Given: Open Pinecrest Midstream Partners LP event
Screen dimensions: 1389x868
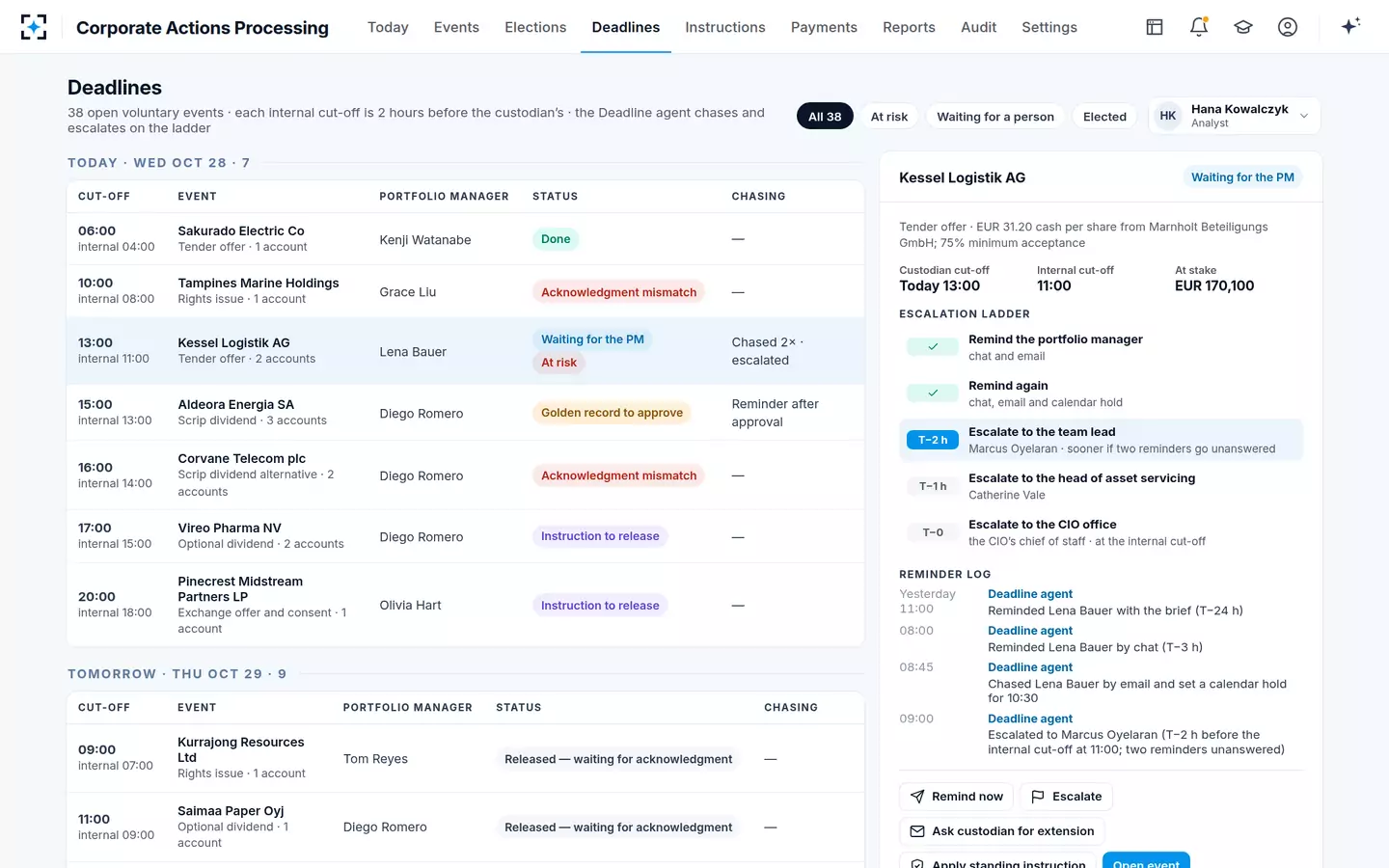Looking at the screenshot, I should click(x=465, y=605).
